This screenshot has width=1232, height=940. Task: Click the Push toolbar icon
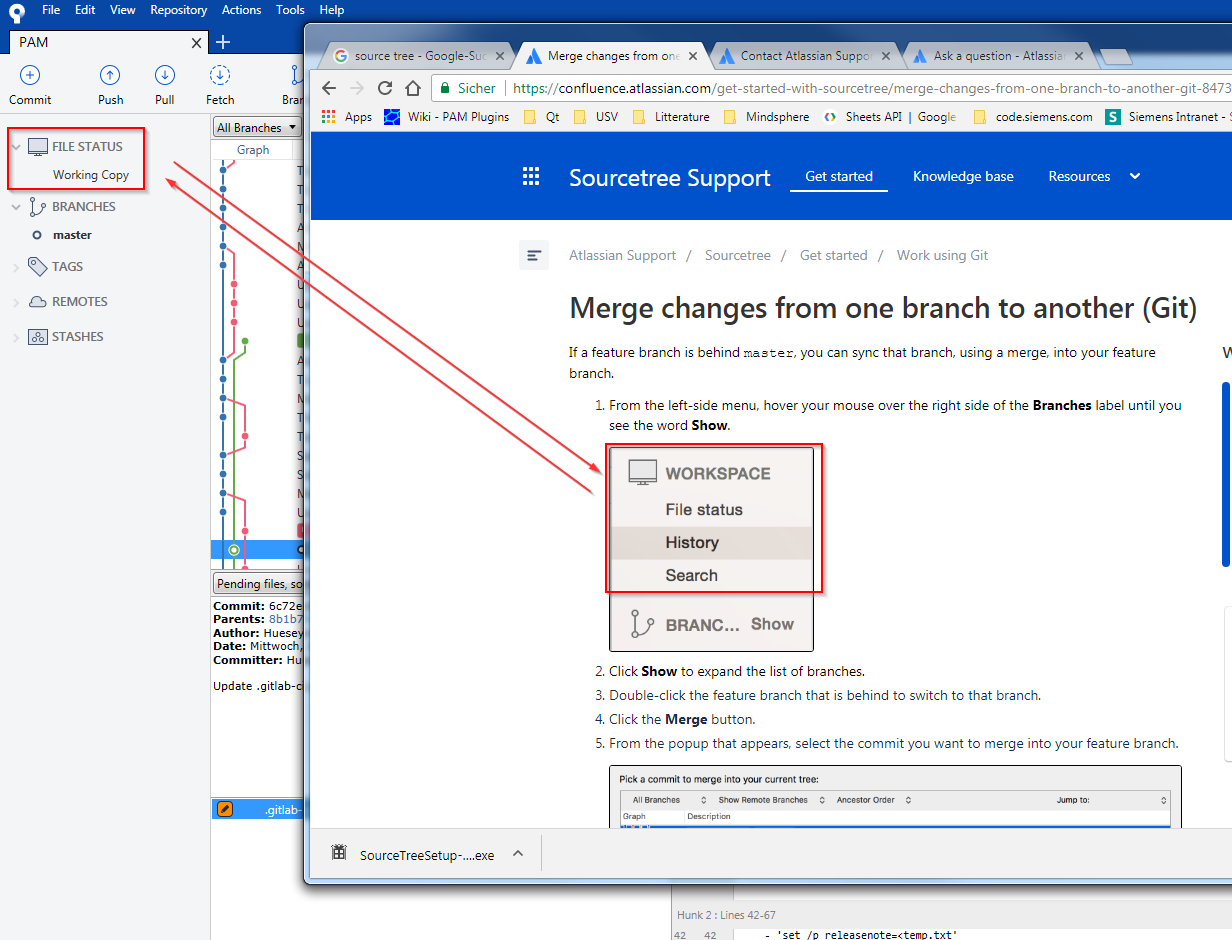[x=110, y=75]
